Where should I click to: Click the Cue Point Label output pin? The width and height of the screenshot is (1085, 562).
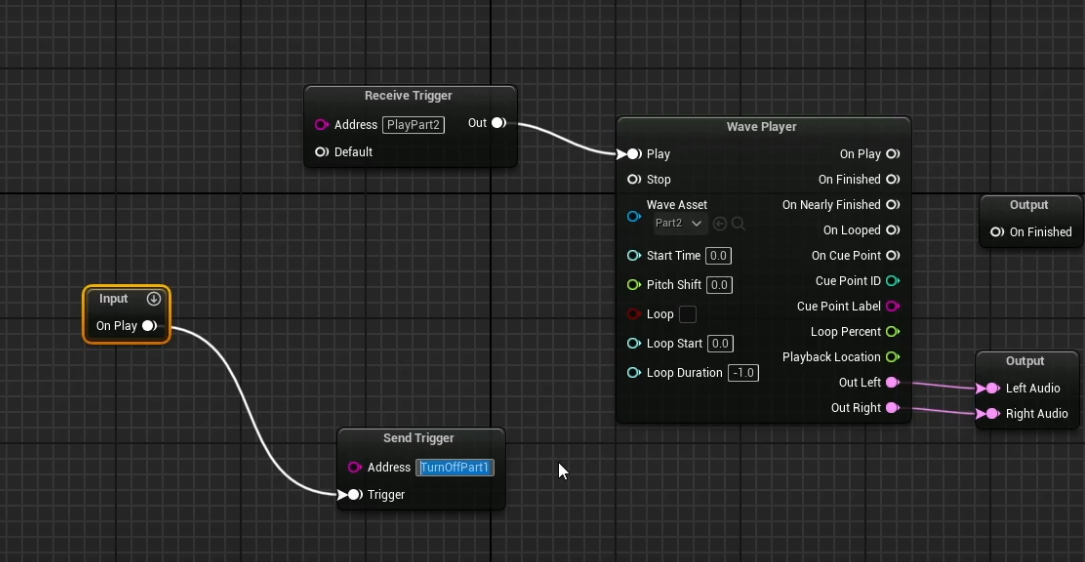pyautogui.click(x=893, y=307)
